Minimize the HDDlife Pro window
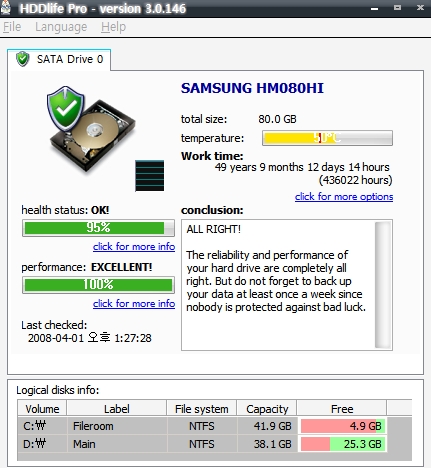 coord(375,8)
